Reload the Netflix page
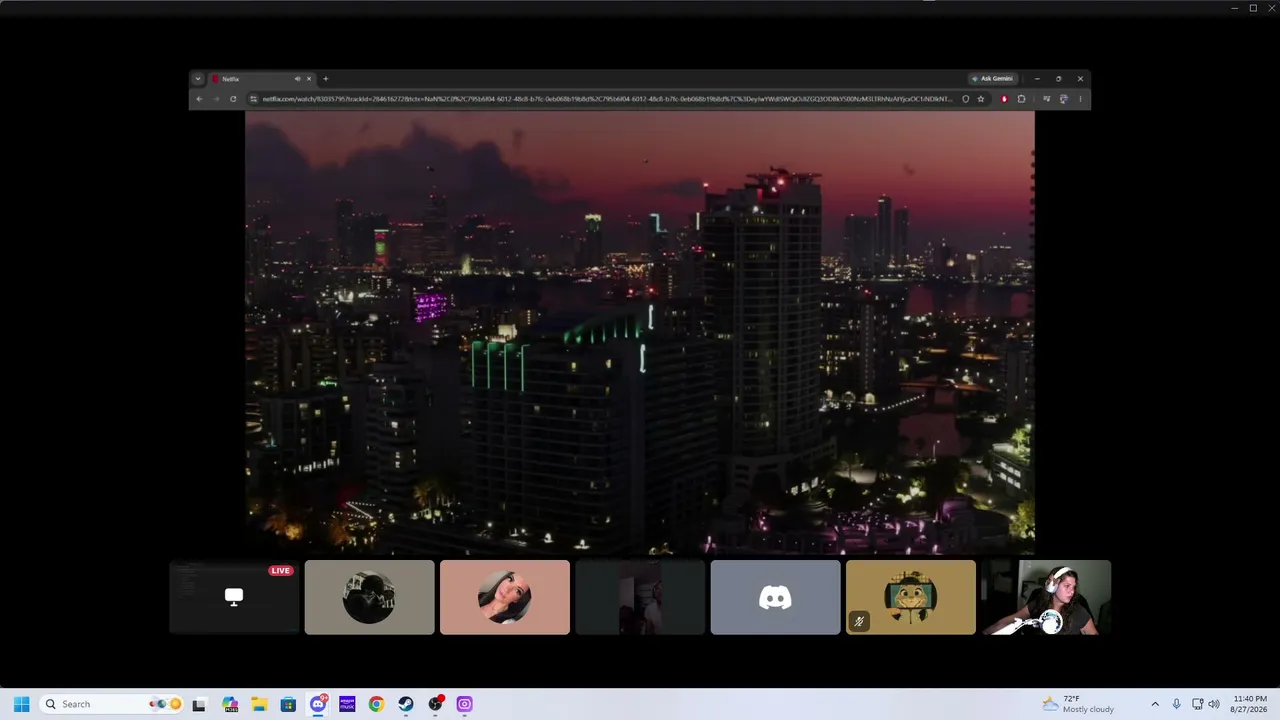This screenshot has width=1280, height=720. coord(233,99)
